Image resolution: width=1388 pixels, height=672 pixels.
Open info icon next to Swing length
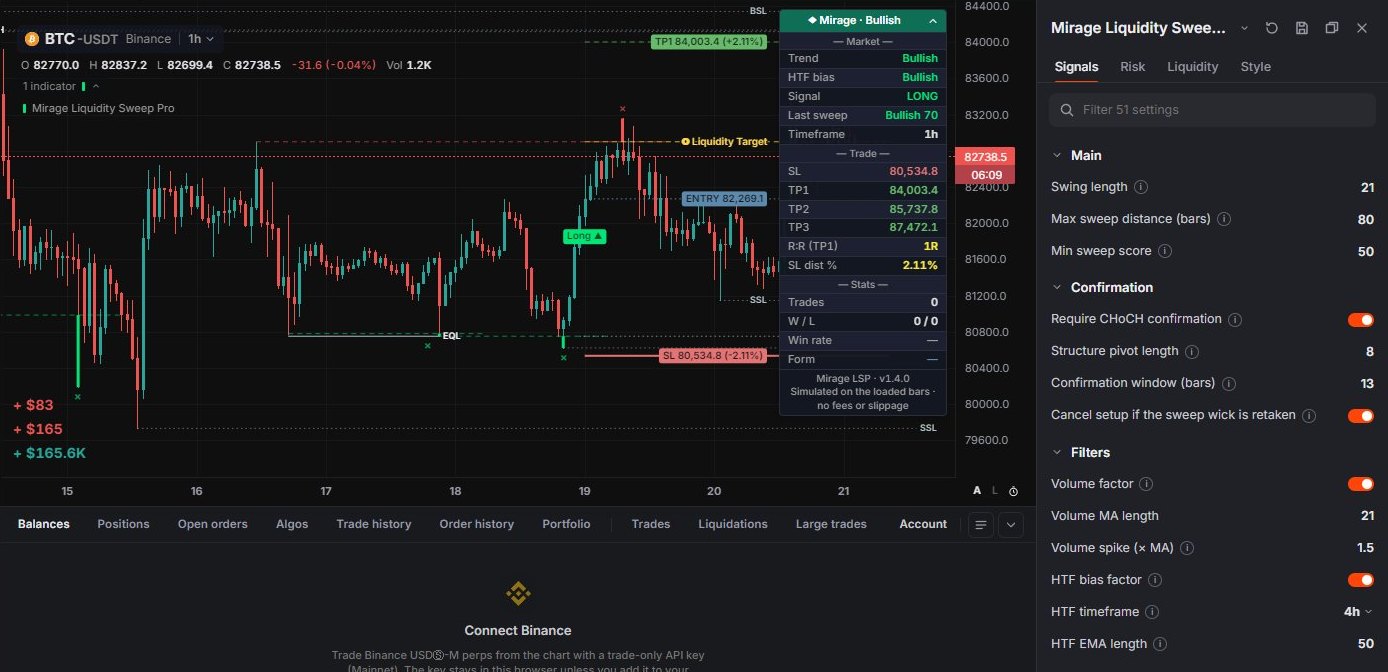1141,187
